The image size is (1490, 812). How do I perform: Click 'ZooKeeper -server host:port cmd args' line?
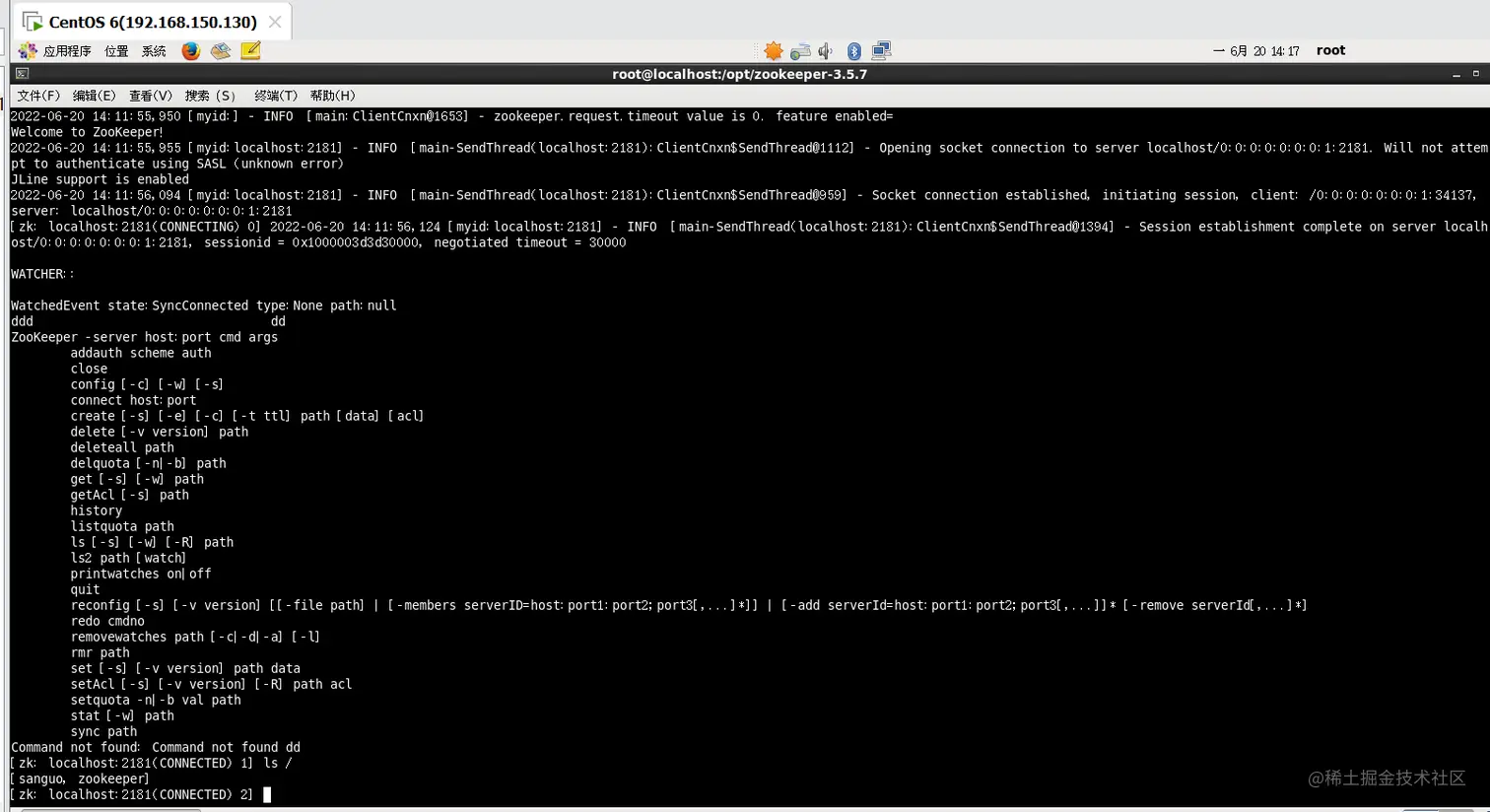[144, 337]
